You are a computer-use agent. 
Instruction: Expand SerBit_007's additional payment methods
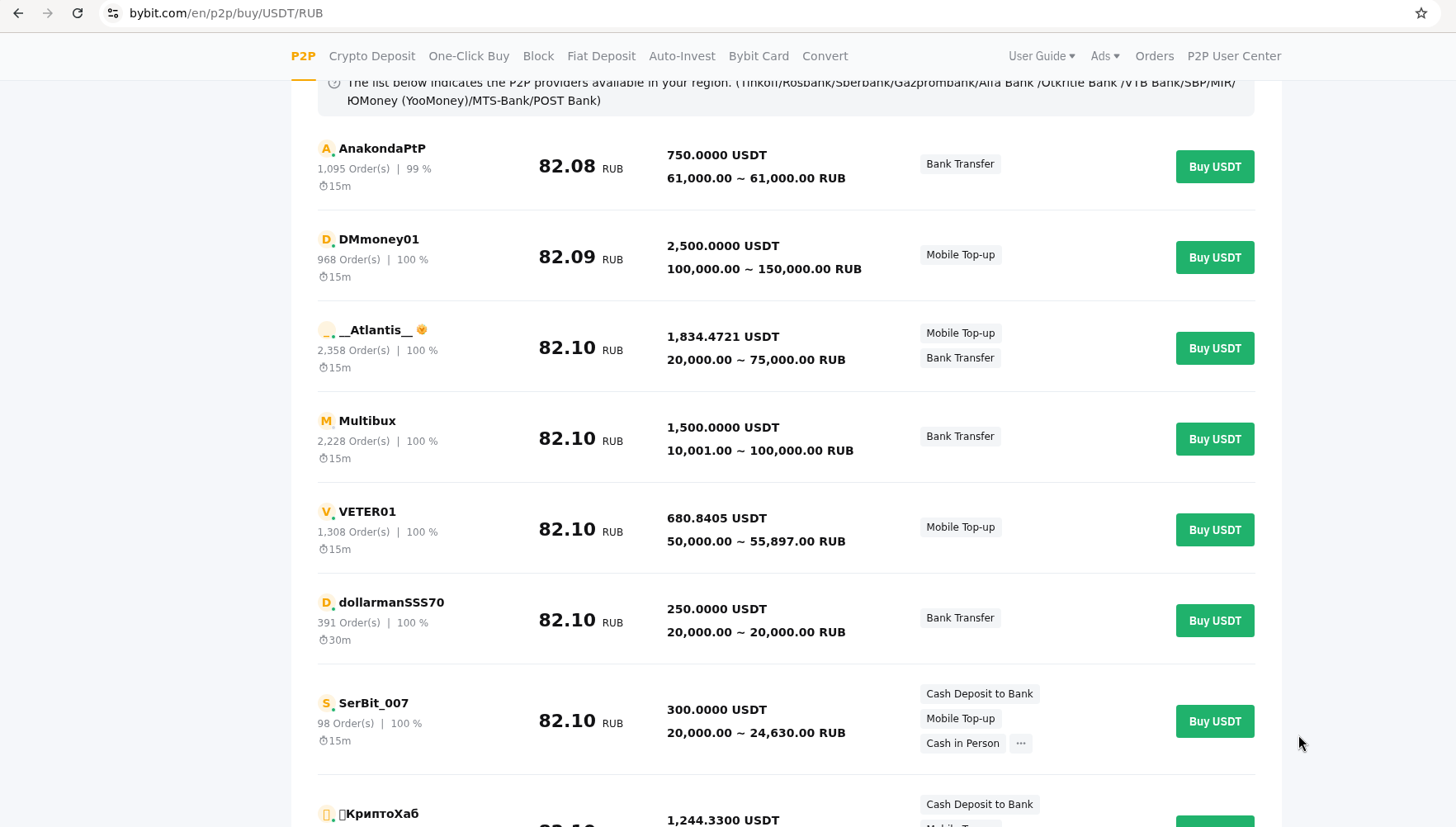[1021, 744]
